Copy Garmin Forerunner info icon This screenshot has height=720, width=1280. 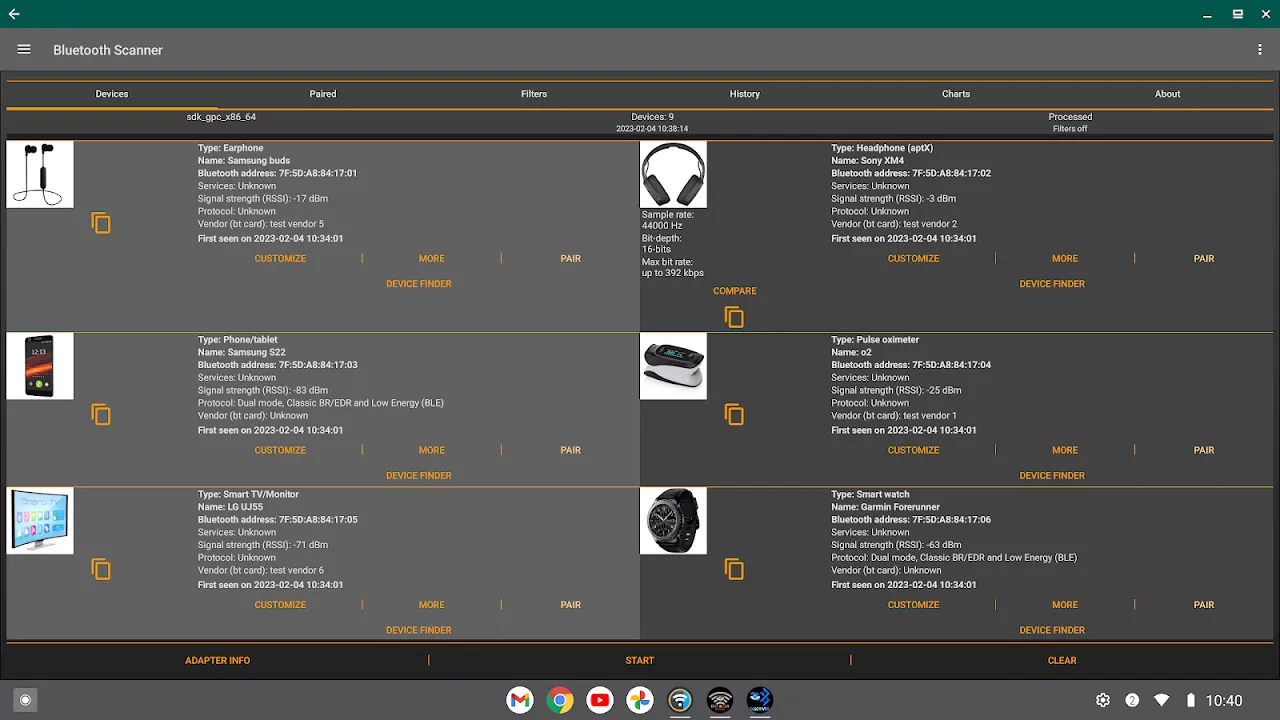734,569
